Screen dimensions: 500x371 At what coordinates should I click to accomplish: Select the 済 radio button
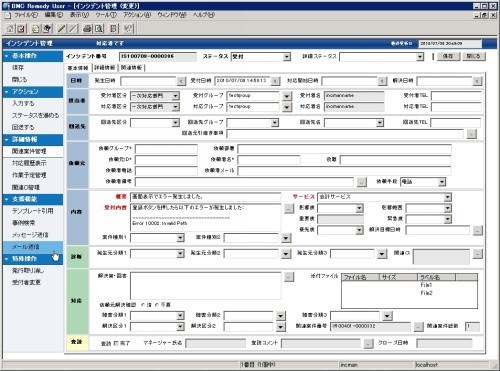point(143,305)
